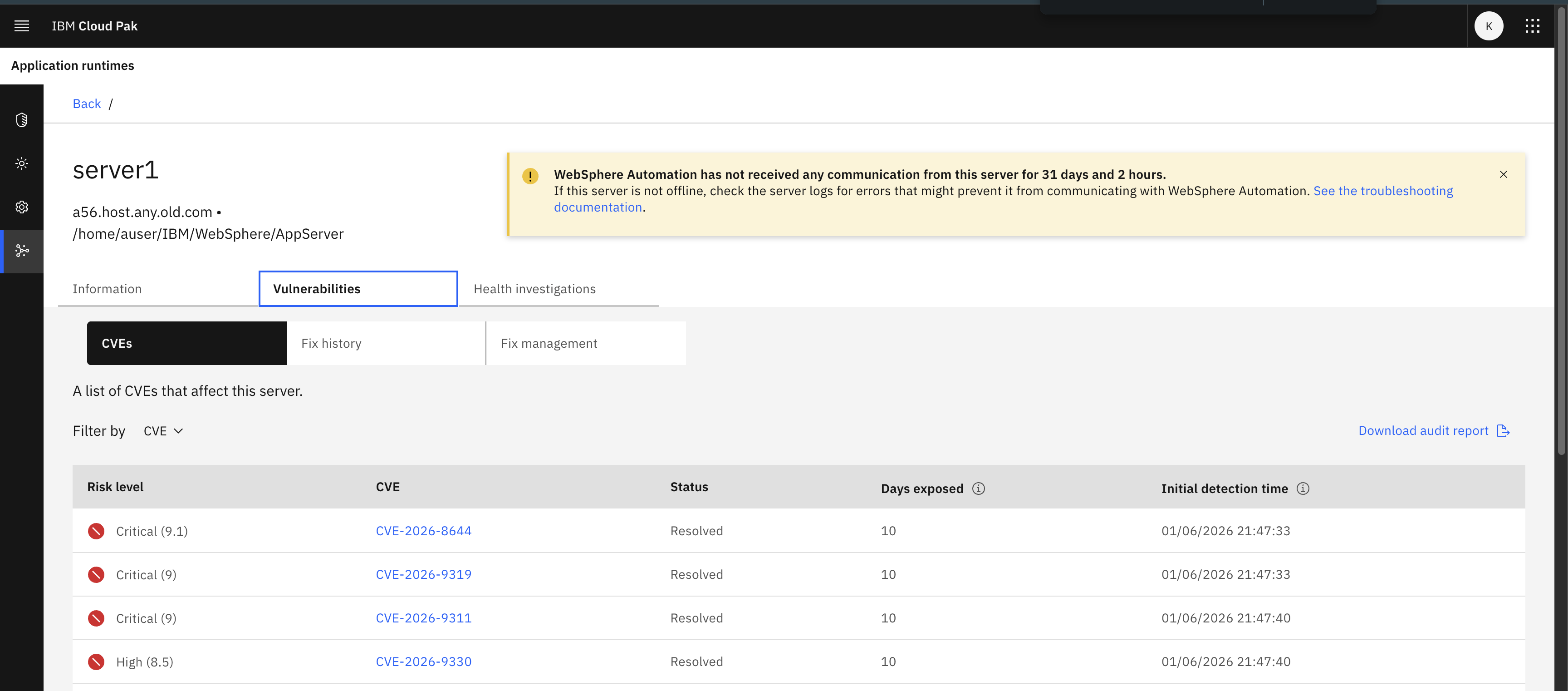This screenshot has width=1568, height=691.
Task: Switch to the Health investigations tab
Action: coord(559,289)
